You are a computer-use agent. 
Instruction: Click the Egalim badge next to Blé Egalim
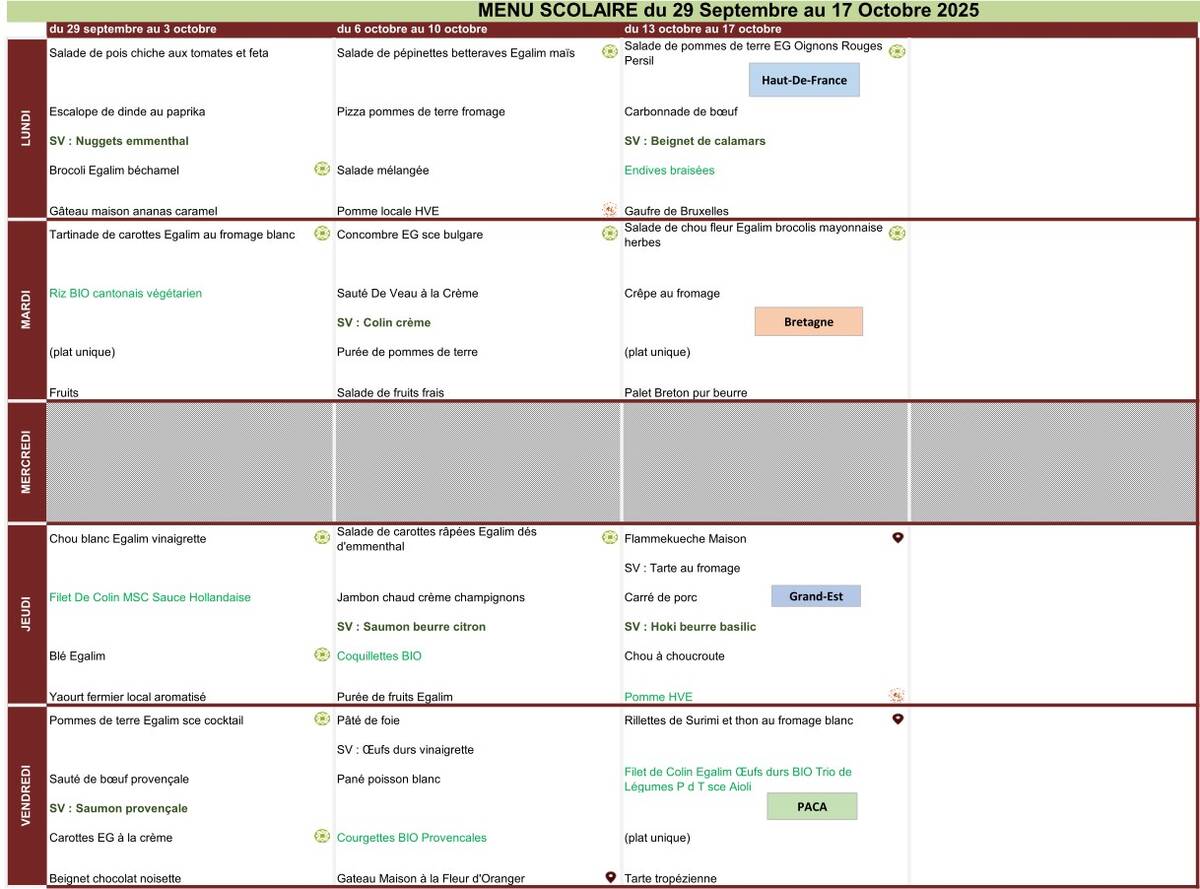click(322, 655)
